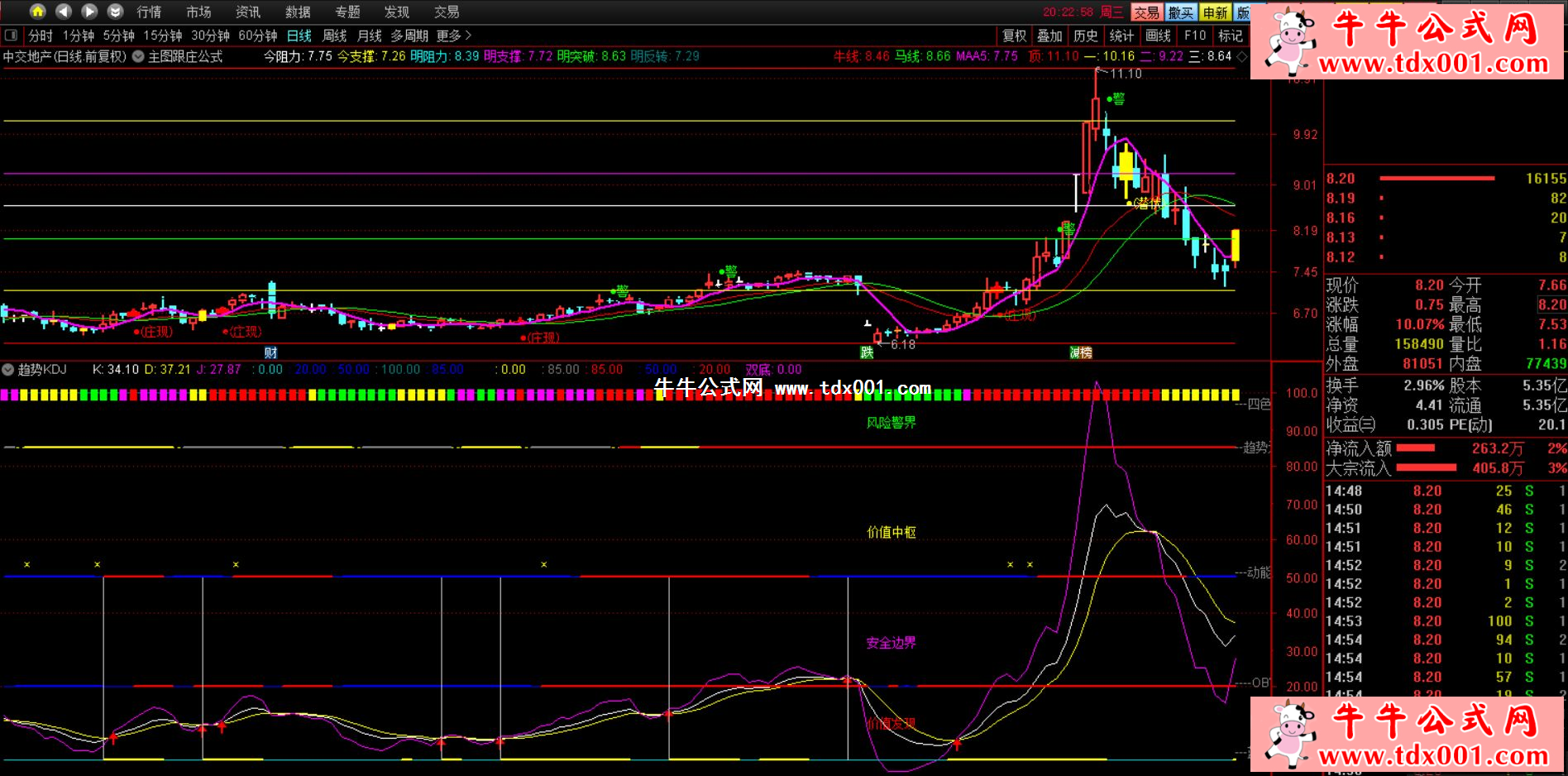Open the 专题 menu

pyautogui.click(x=347, y=12)
